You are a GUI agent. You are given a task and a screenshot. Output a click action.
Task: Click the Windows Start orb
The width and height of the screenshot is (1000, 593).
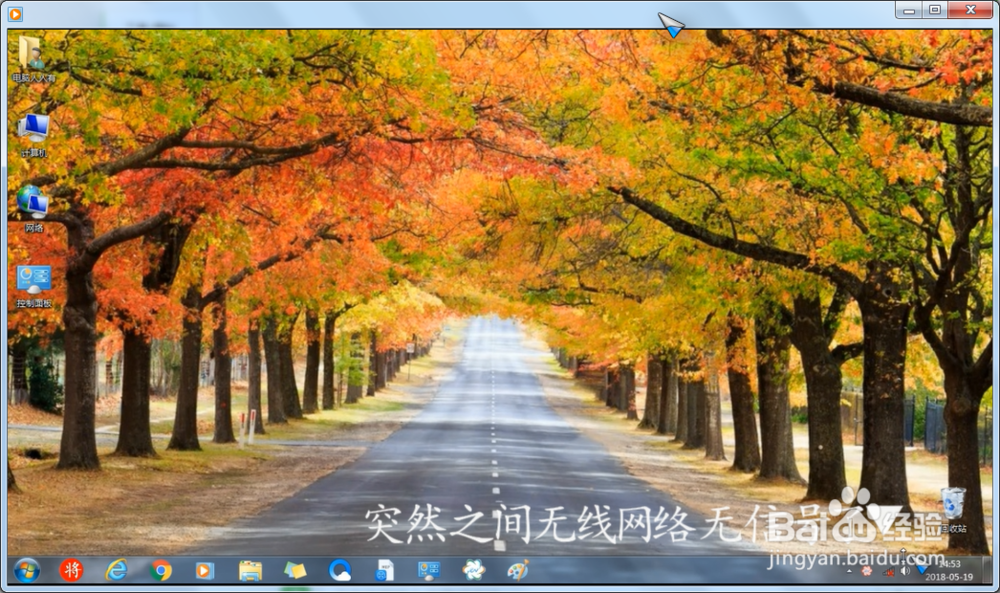[x=27, y=570]
